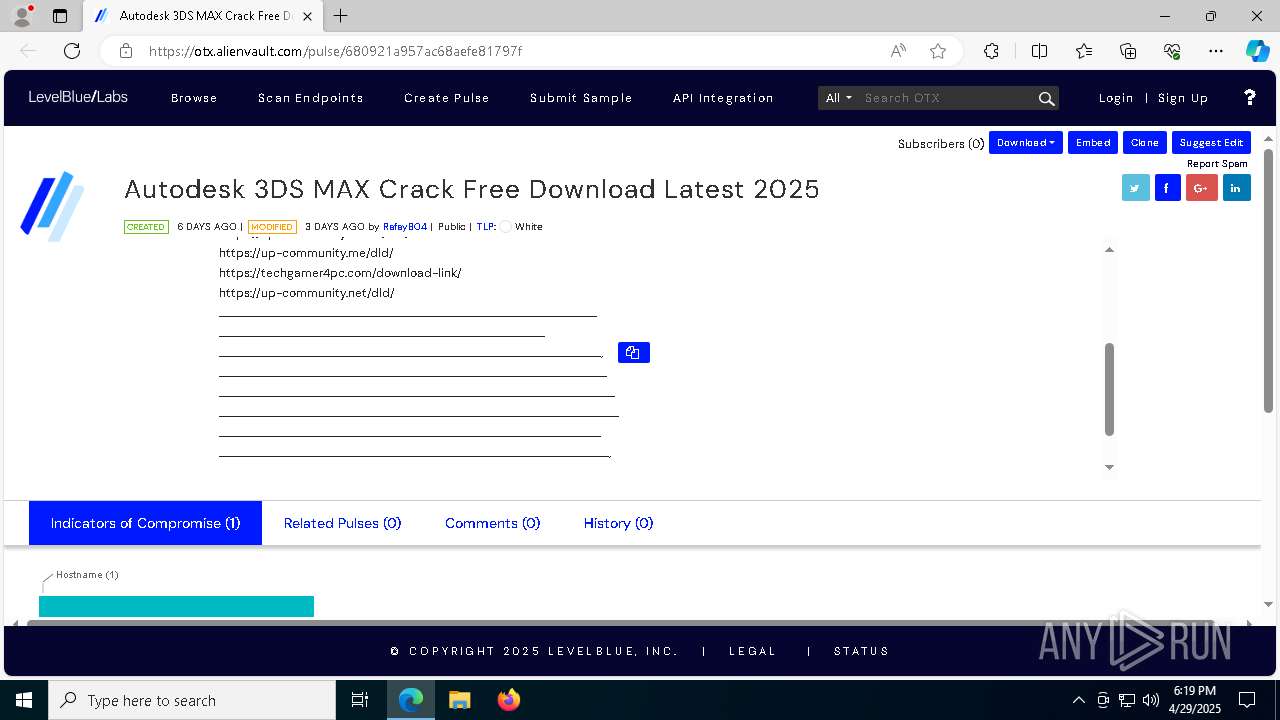Switch to History tab
The width and height of the screenshot is (1280, 720).
click(618, 523)
